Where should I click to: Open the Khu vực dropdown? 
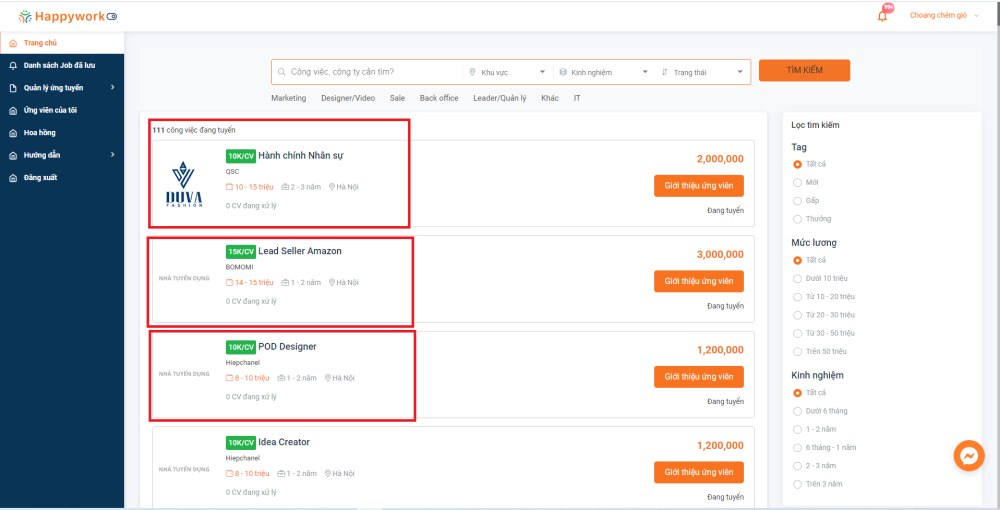tap(508, 72)
